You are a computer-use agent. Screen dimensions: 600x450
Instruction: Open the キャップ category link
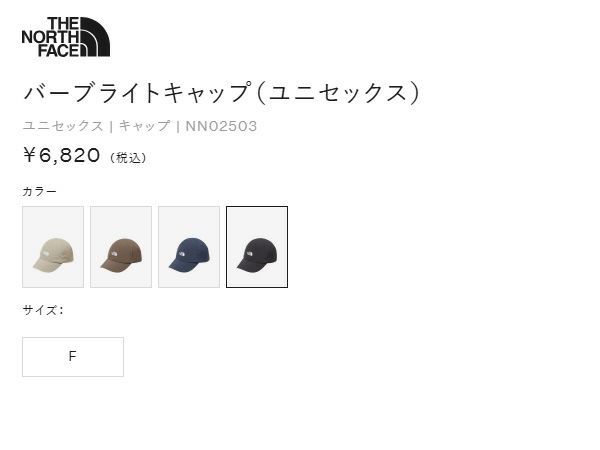144,126
